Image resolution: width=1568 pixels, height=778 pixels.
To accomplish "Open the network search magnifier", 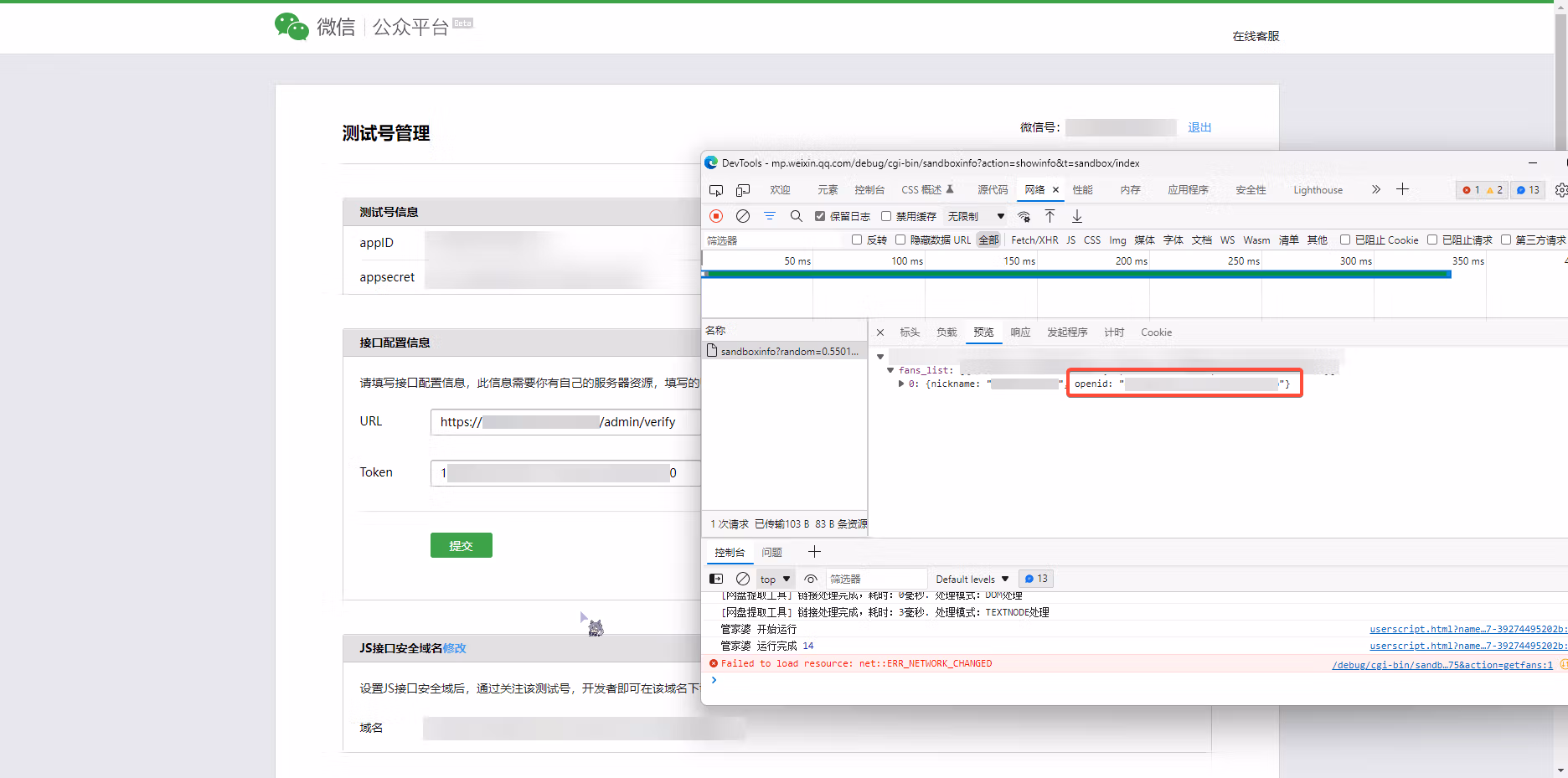I will [x=797, y=216].
